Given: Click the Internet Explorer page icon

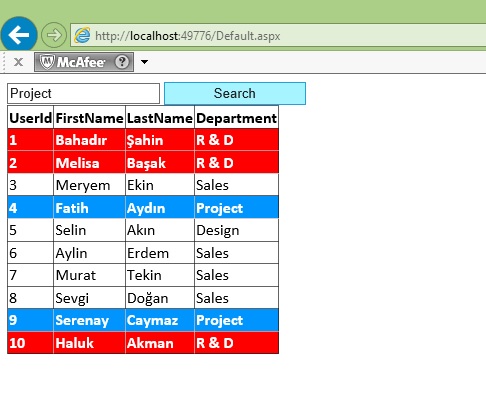Looking at the screenshot, I should click(82, 35).
